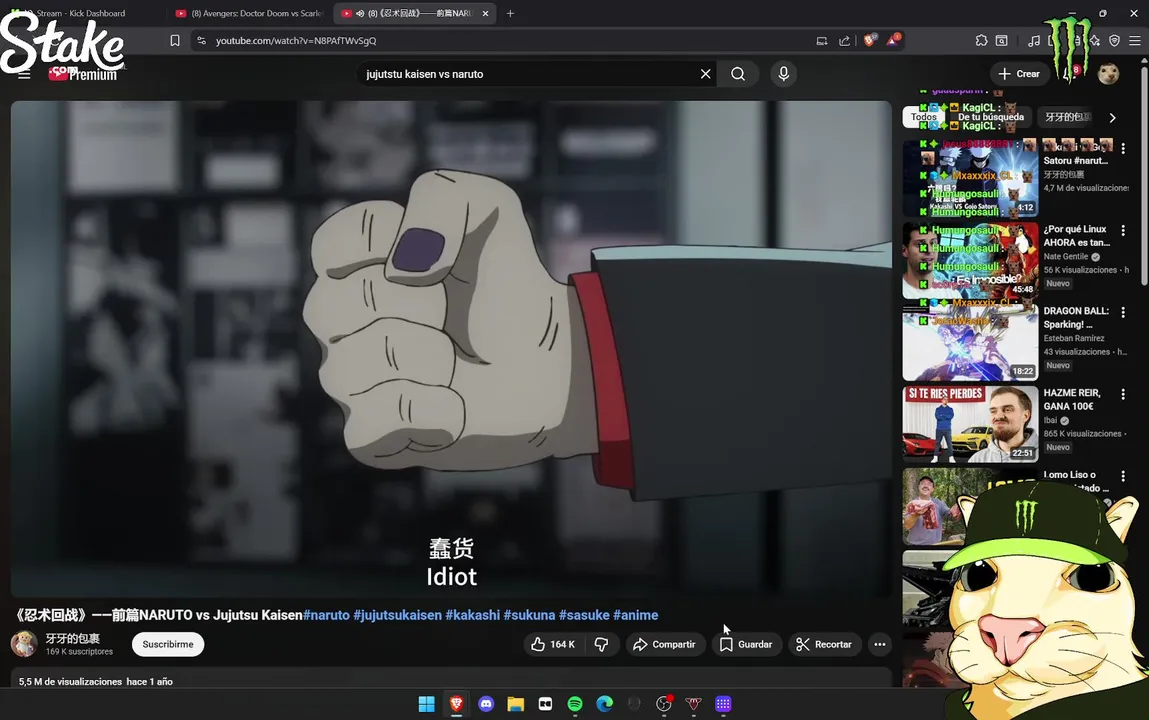1149x720 pixels.
Task: Open the #sukuna hashtag link
Action: [x=529, y=615]
